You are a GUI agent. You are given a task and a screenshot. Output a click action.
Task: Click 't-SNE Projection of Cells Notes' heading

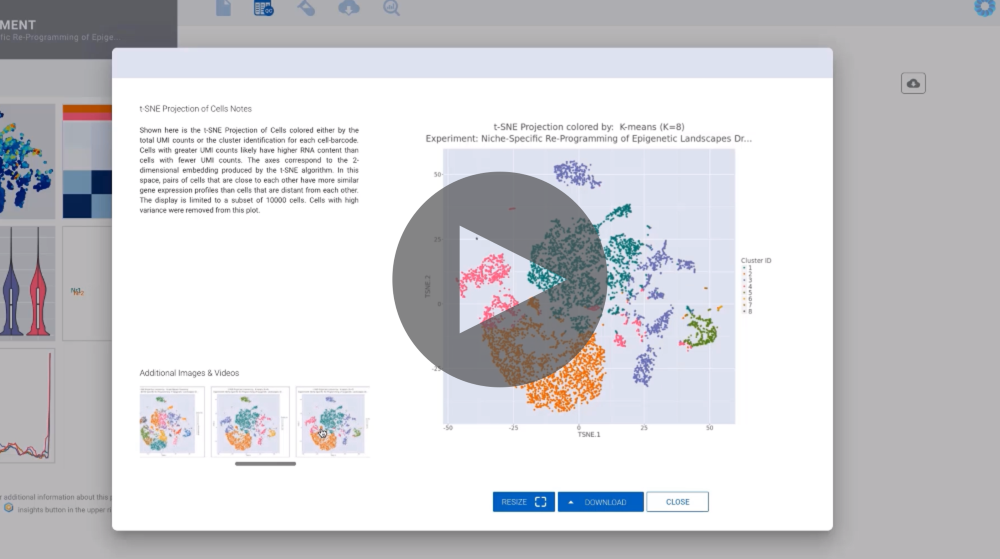tap(196, 109)
